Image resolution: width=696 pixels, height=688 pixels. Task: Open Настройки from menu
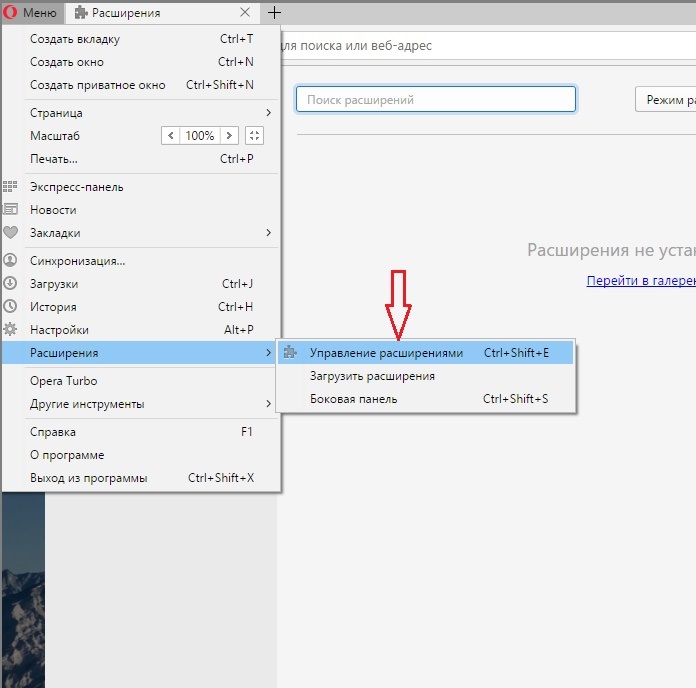(x=142, y=330)
